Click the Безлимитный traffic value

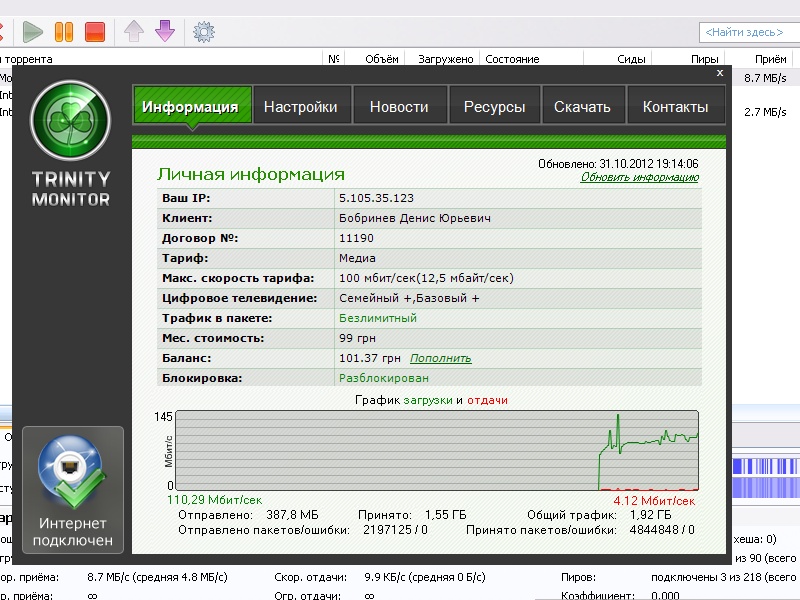(x=378, y=318)
